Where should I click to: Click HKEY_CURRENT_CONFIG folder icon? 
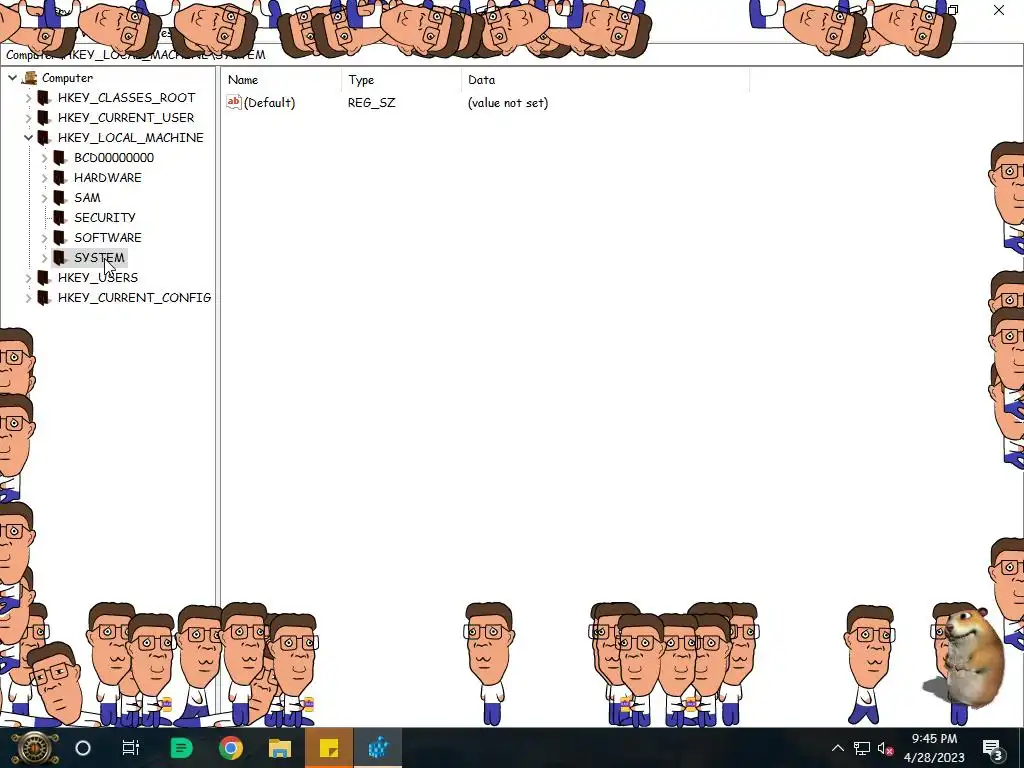[43, 298]
